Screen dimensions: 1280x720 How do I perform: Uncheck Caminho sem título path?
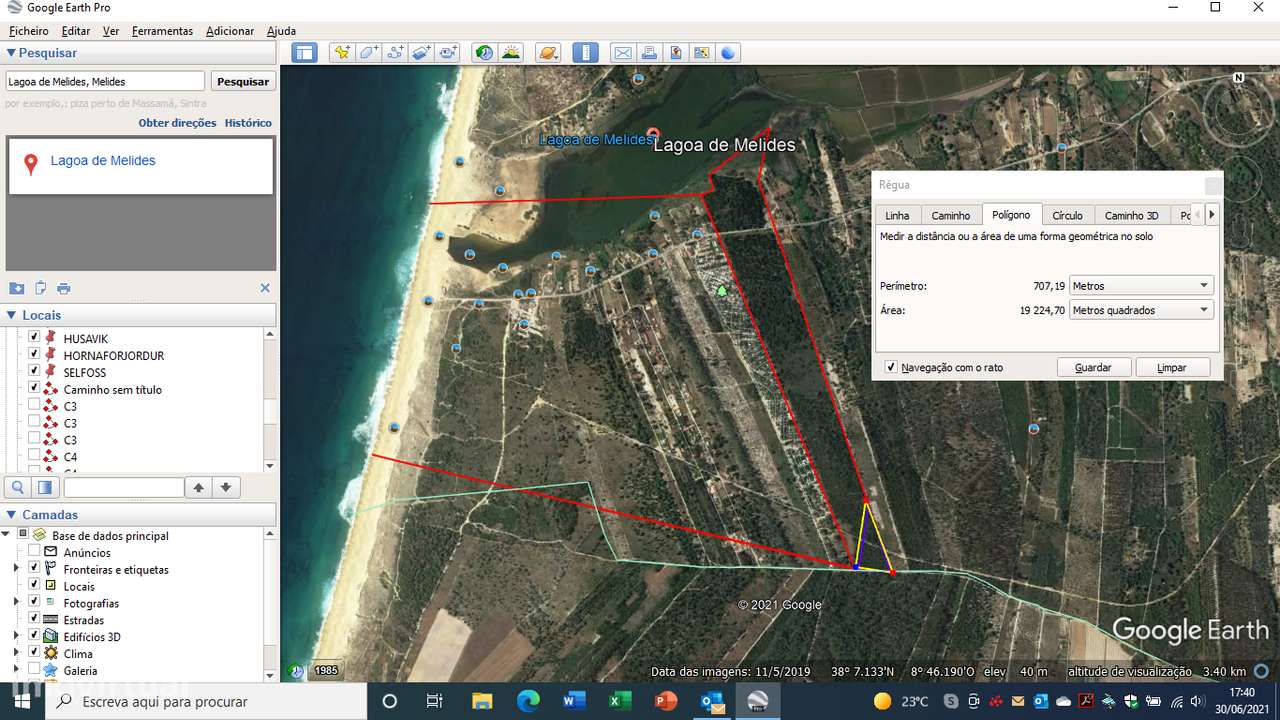[34, 388]
